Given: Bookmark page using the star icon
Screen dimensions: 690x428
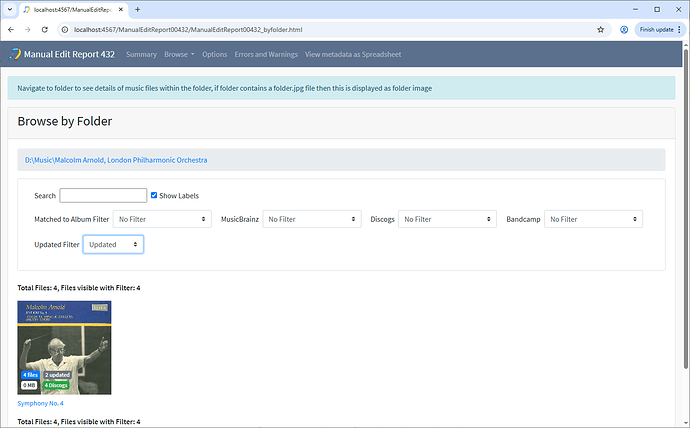Looking at the screenshot, I should [601, 29].
